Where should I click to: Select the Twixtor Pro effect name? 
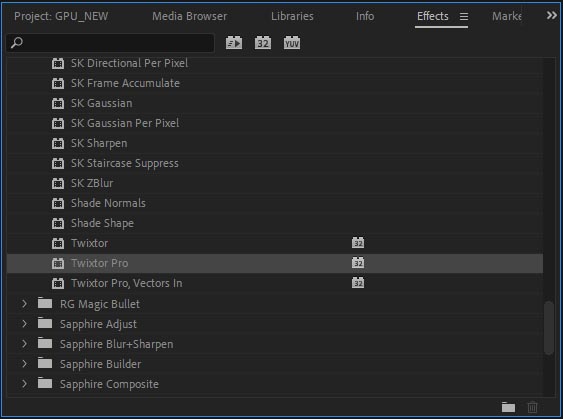99,263
